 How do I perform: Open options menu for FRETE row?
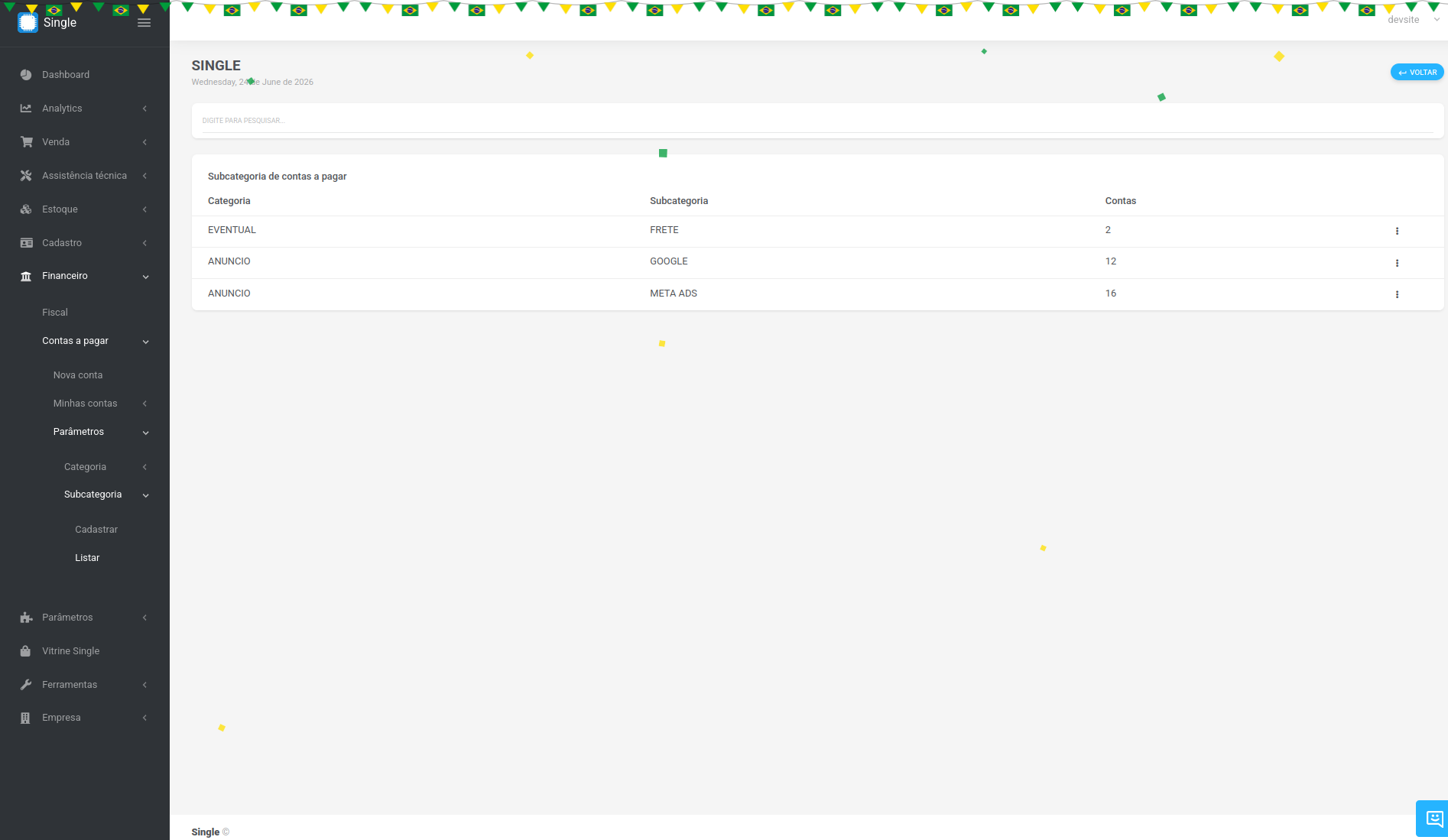click(x=1397, y=231)
